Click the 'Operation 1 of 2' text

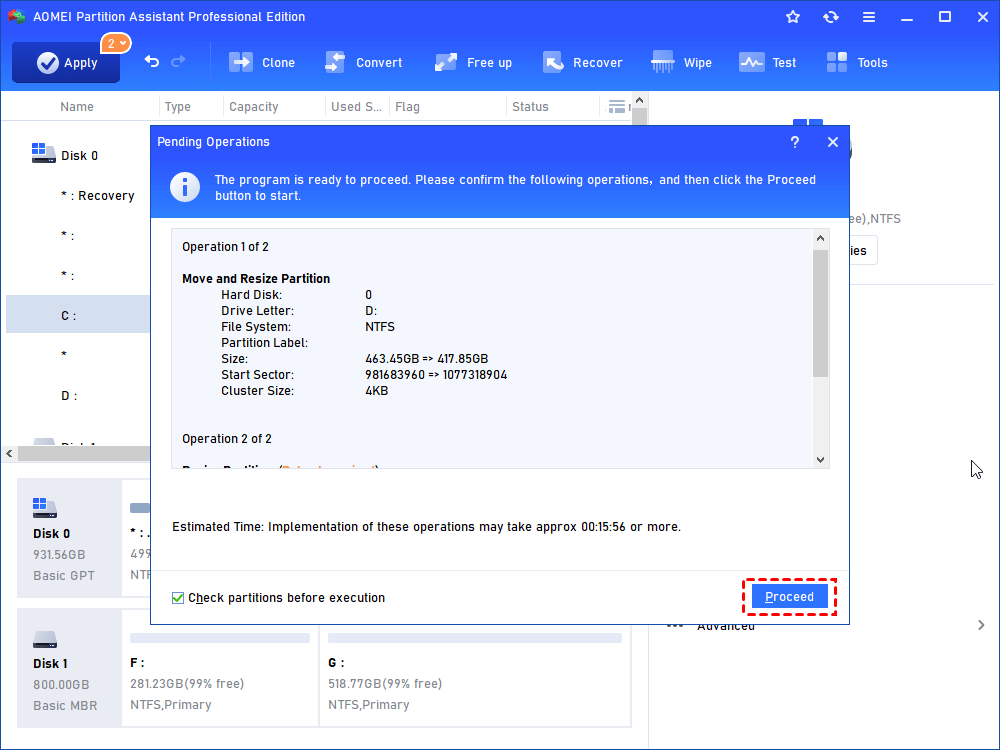[x=225, y=247]
